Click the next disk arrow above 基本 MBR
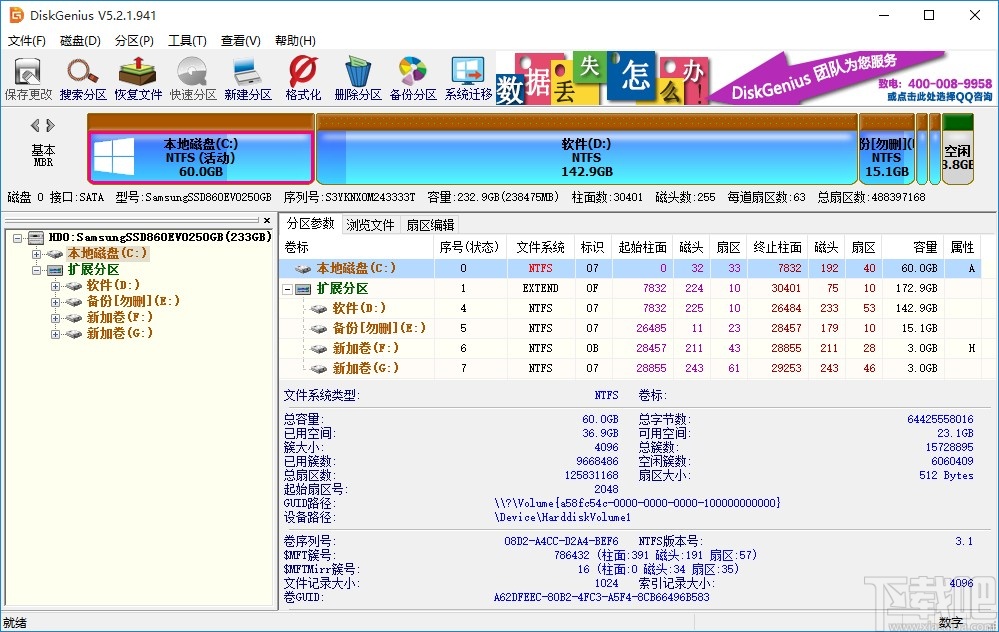 pos(50,126)
